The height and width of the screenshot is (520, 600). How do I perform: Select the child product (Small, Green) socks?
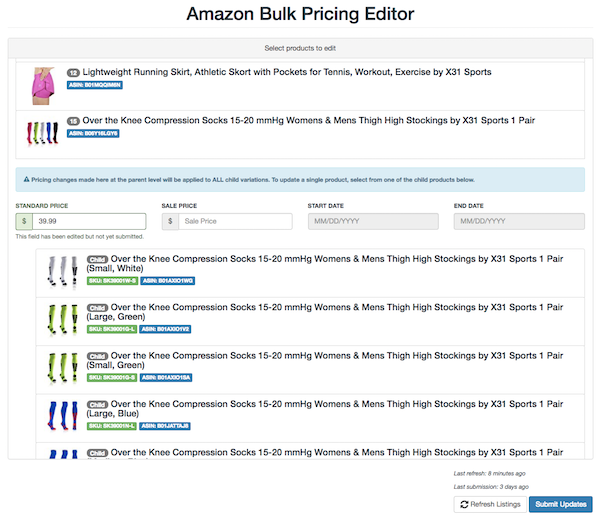pyautogui.click(x=310, y=370)
